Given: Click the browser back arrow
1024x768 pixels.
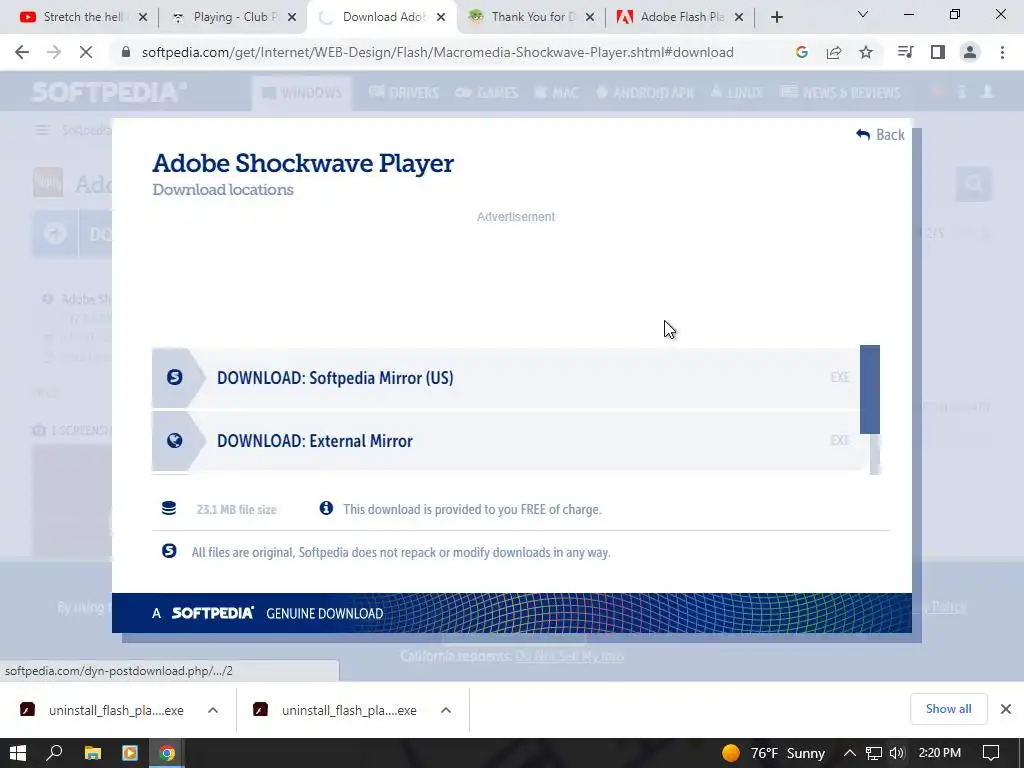Looking at the screenshot, I should tap(22, 52).
